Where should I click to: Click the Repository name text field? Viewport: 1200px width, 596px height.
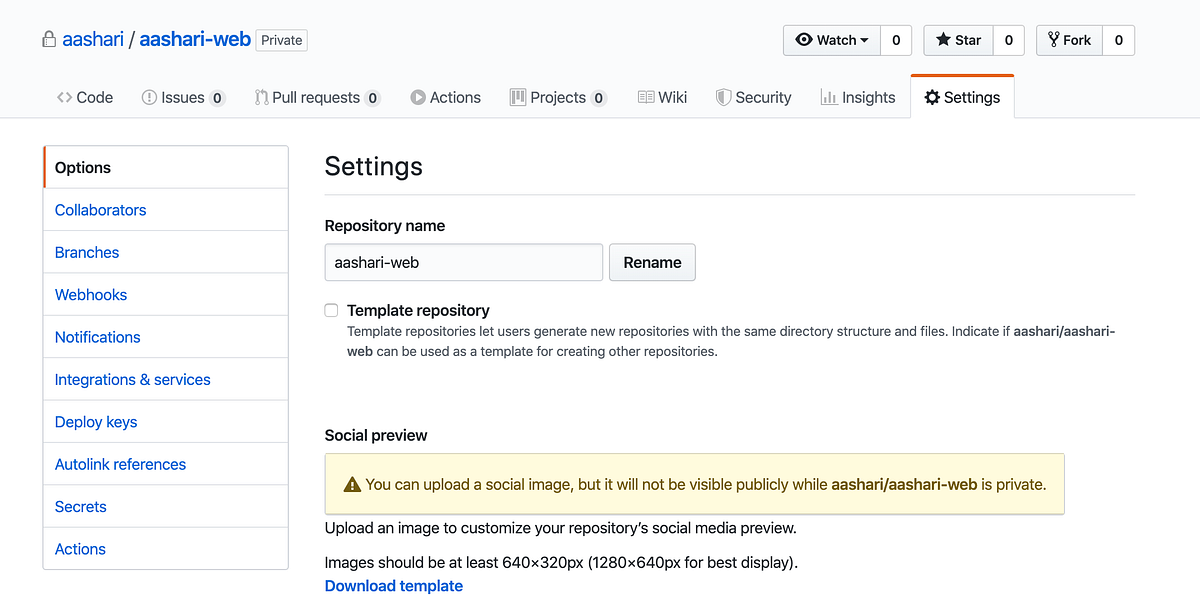click(463, 262)
